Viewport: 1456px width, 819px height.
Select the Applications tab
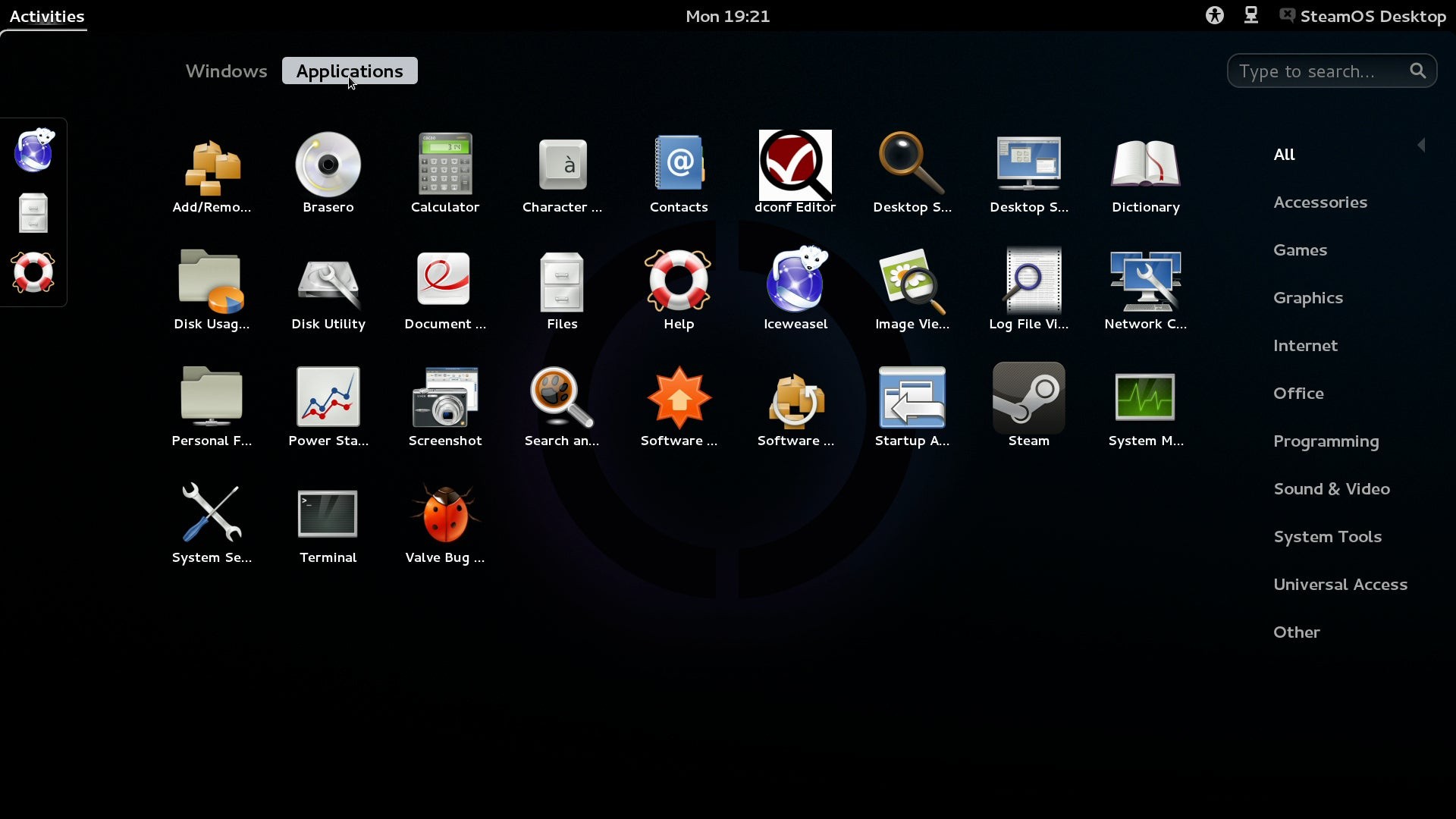tap(350, 71)
